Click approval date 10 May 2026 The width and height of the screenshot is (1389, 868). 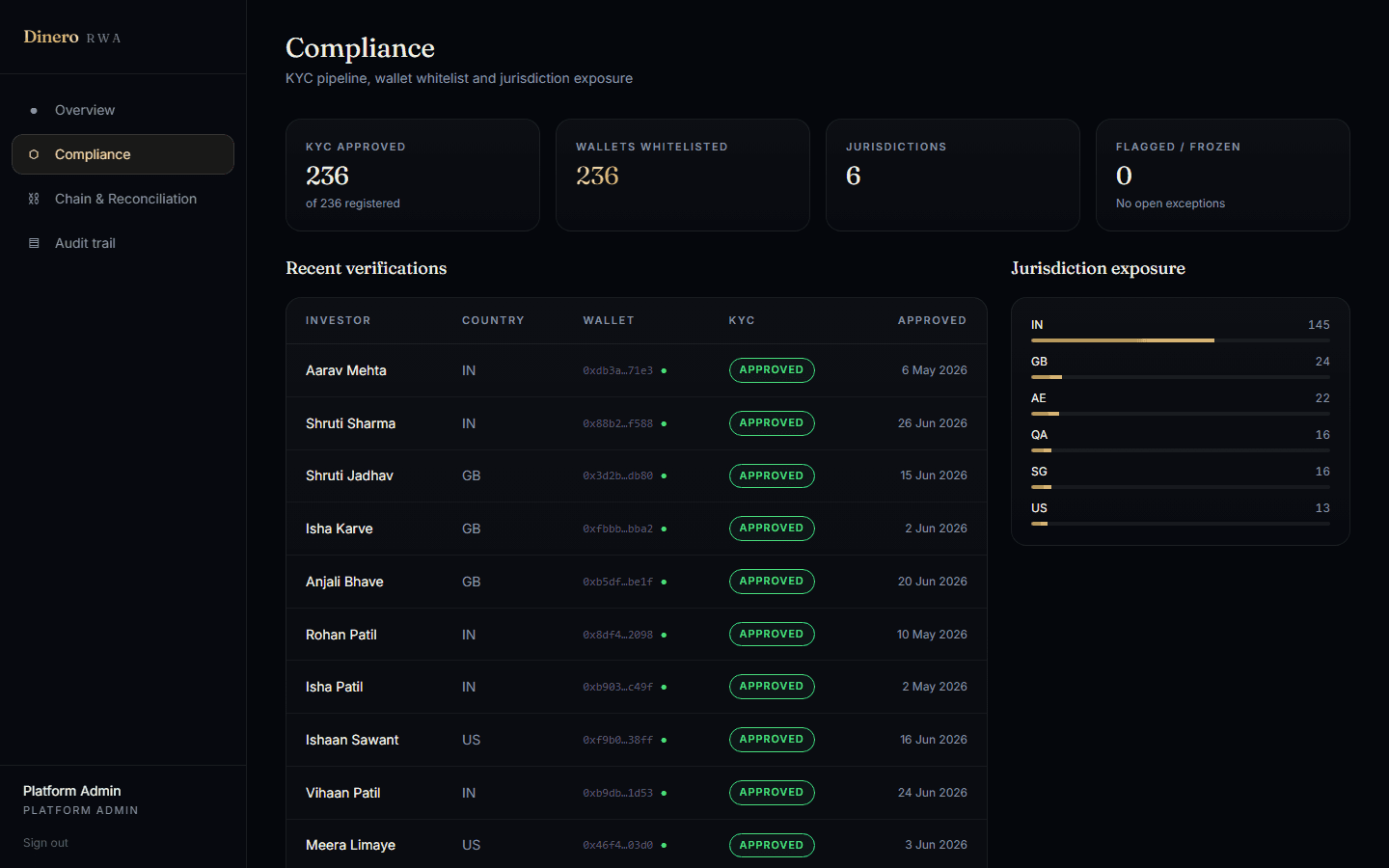932,635
